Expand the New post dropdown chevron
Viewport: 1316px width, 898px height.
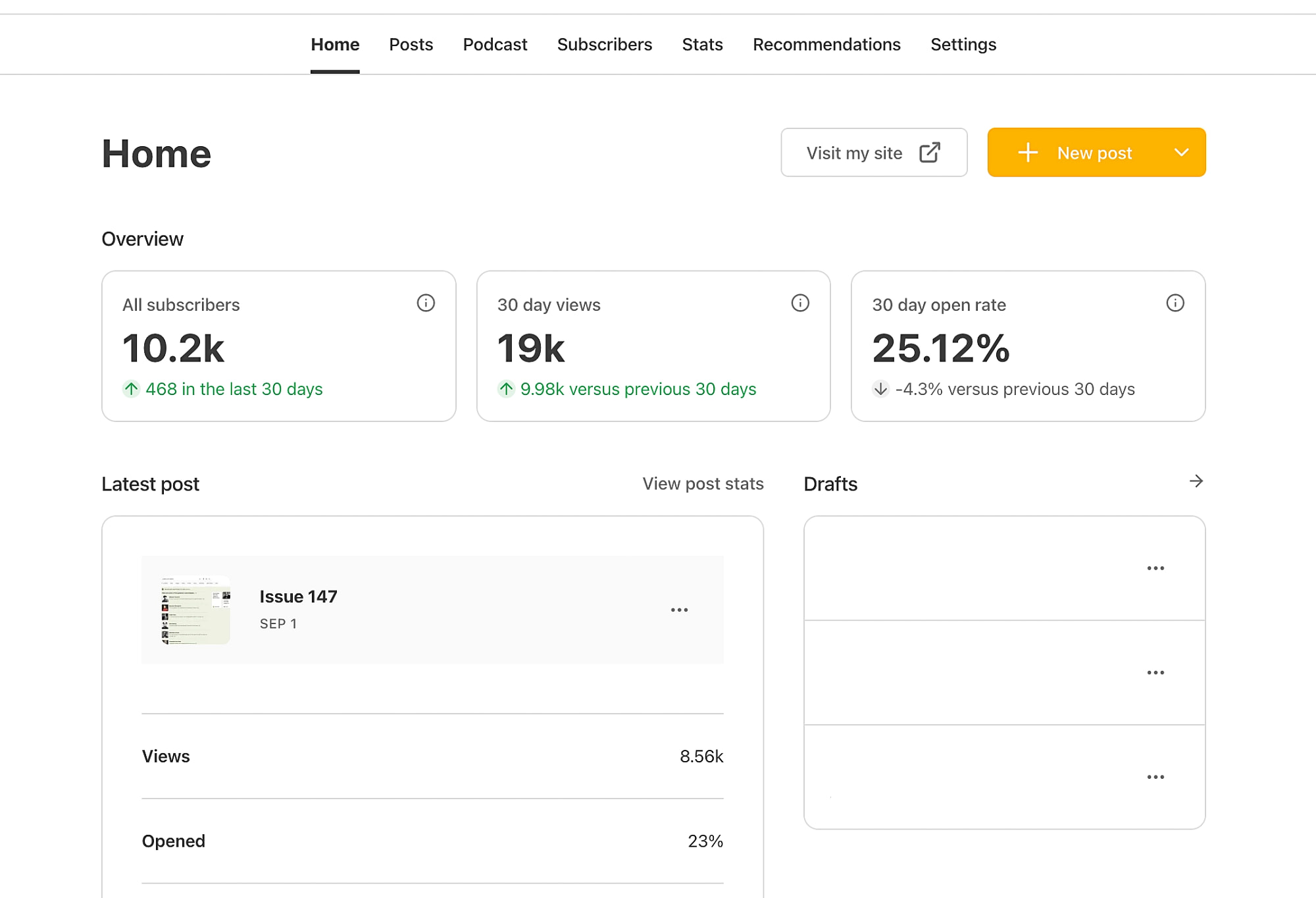click(1182, 153)
